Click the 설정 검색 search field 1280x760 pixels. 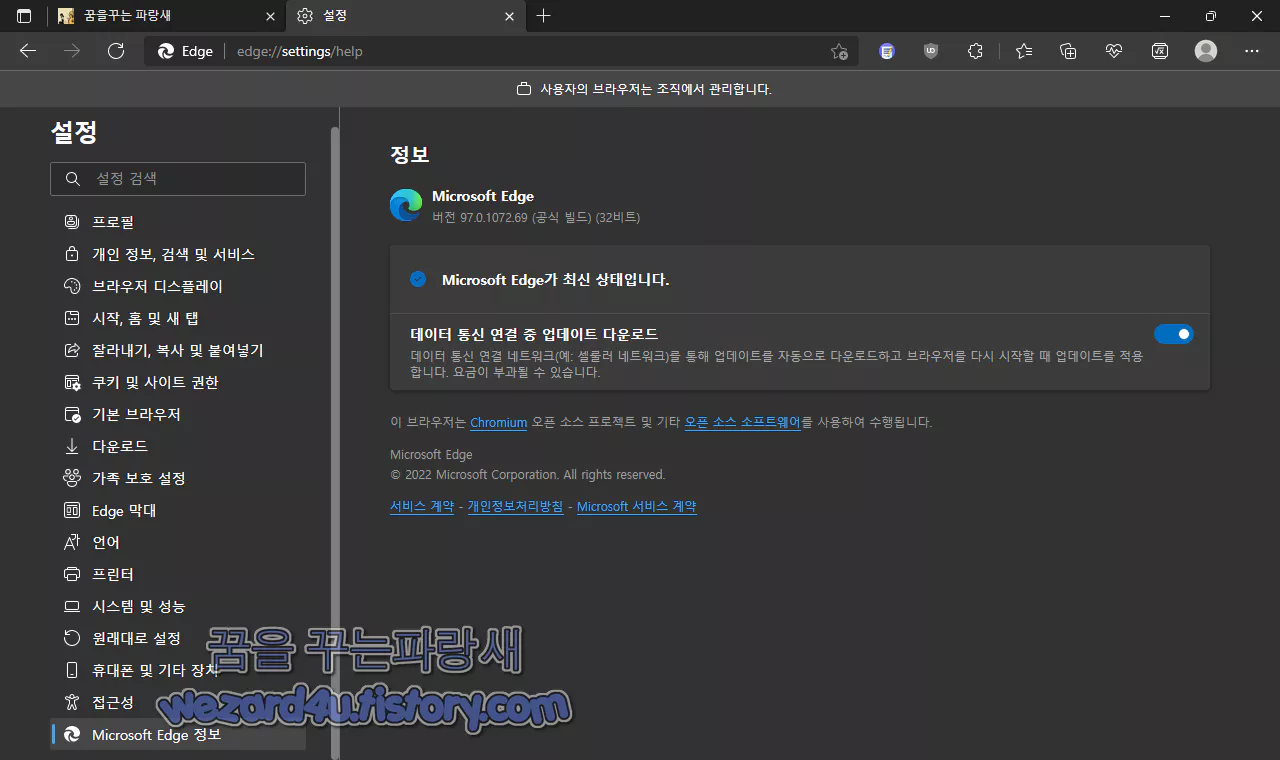[178, 179]
